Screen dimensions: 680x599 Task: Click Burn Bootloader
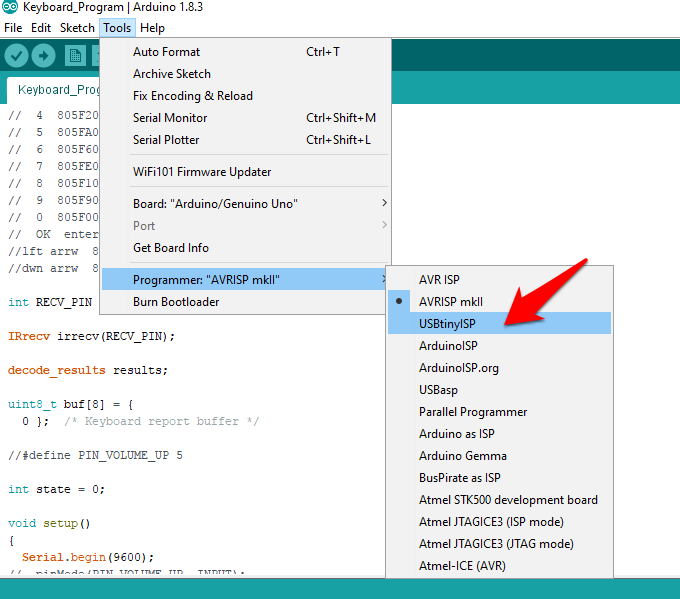(x=244, y=302)
